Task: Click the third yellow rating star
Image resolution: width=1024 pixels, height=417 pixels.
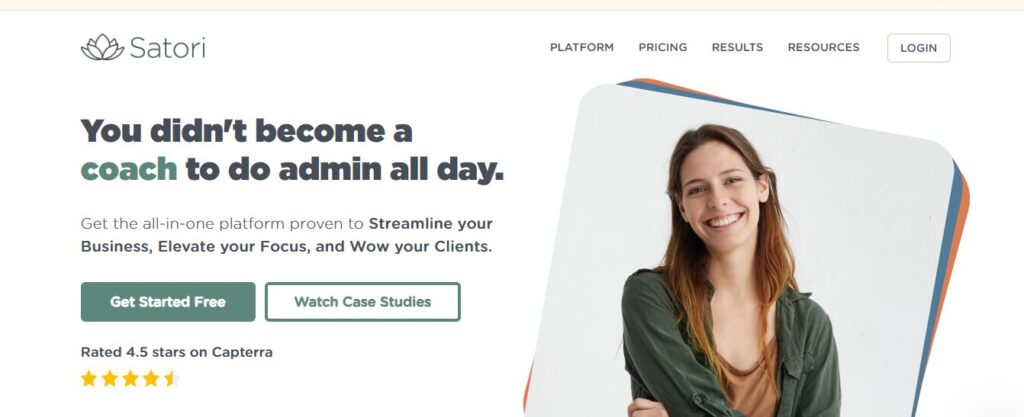Action: tap(131, 378)
